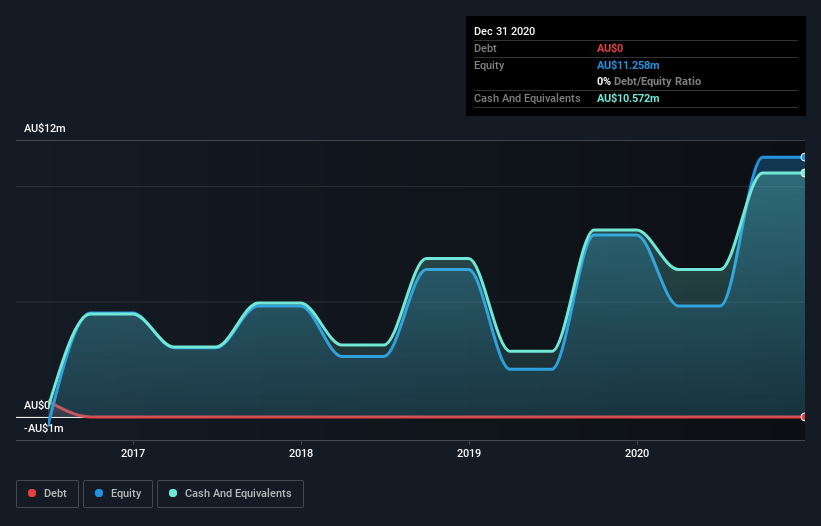Click the red AU$0 debt value

pyautogui.click(x=610, y=48)
